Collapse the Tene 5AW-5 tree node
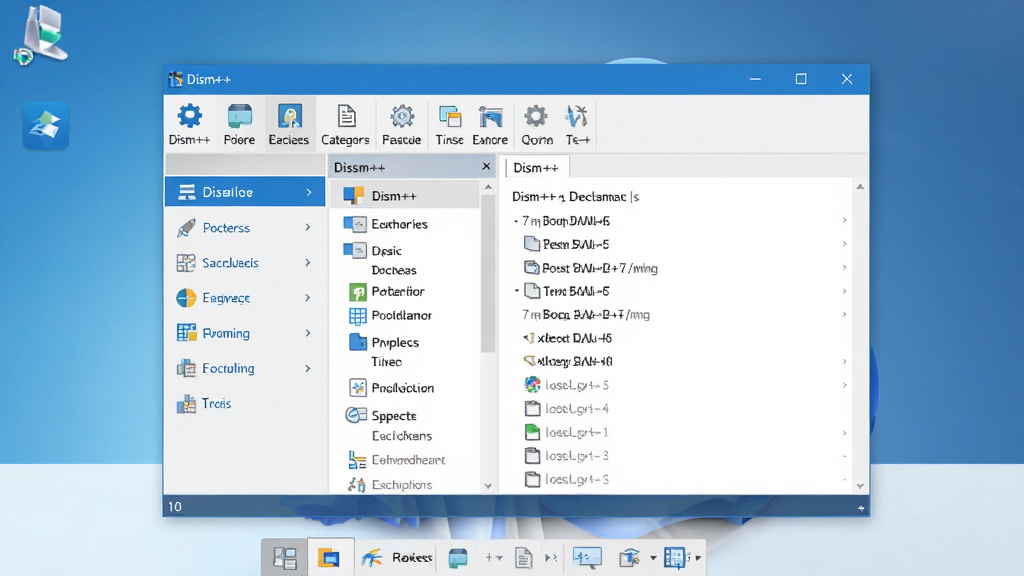Viewport: 1024px width, 576px height. [517, 291]
